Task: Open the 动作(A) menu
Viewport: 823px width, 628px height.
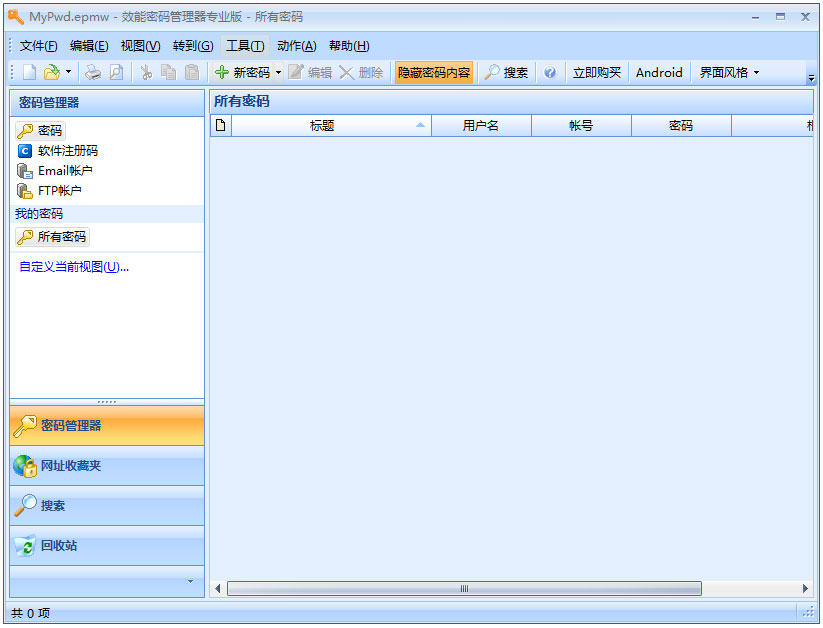Action: [297, 46]
